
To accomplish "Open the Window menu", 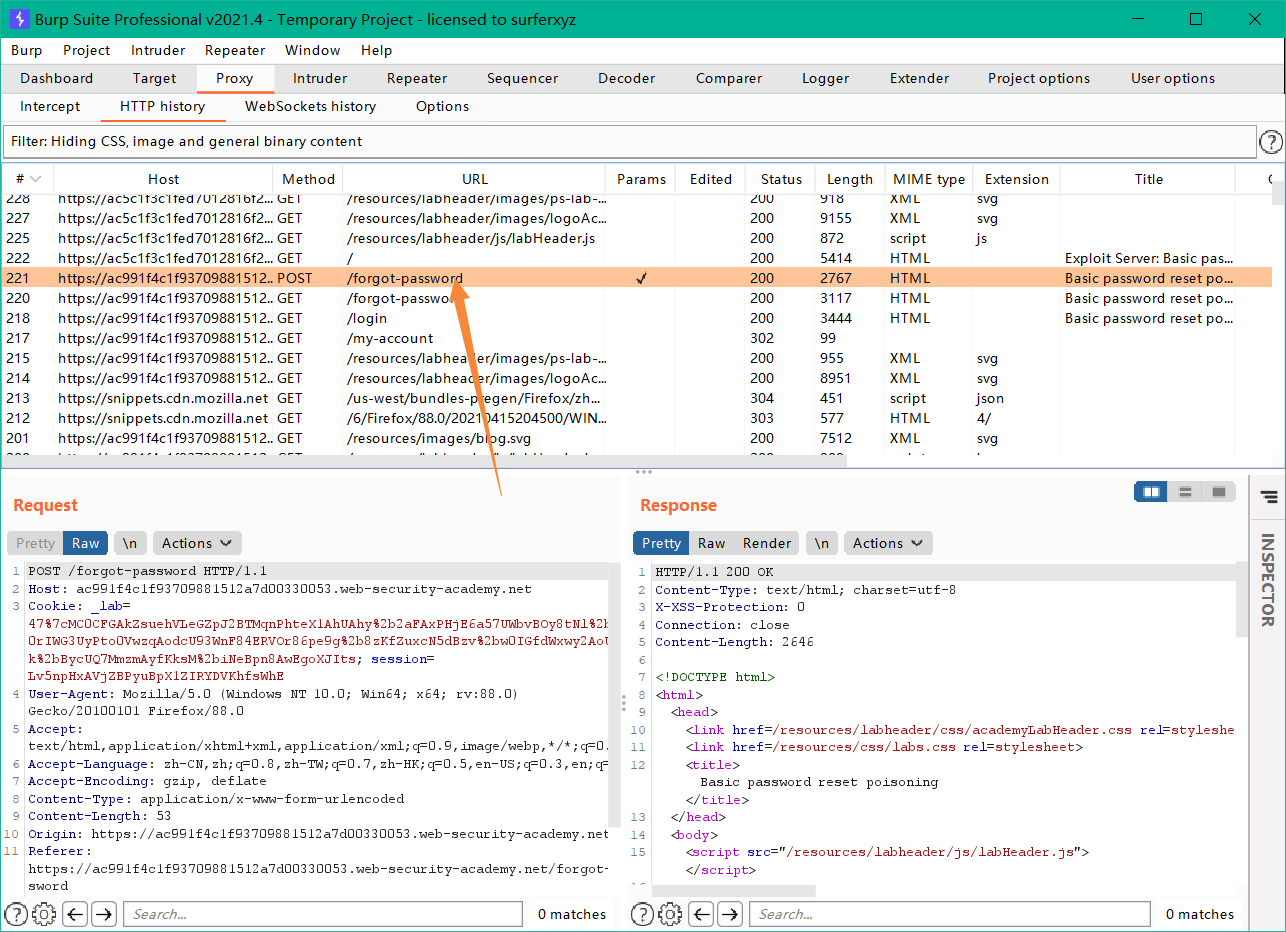I will coord(312,50).
